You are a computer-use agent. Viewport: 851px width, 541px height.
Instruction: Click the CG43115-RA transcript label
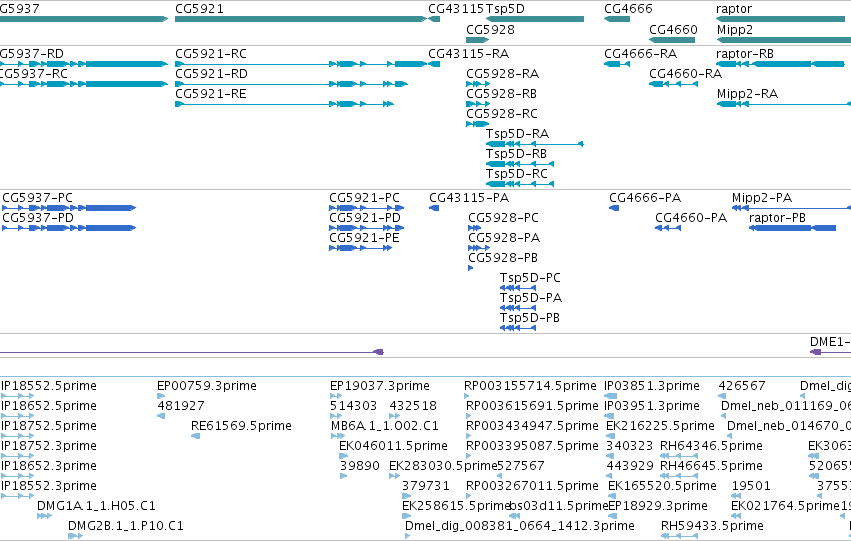[x=468, y=54]
